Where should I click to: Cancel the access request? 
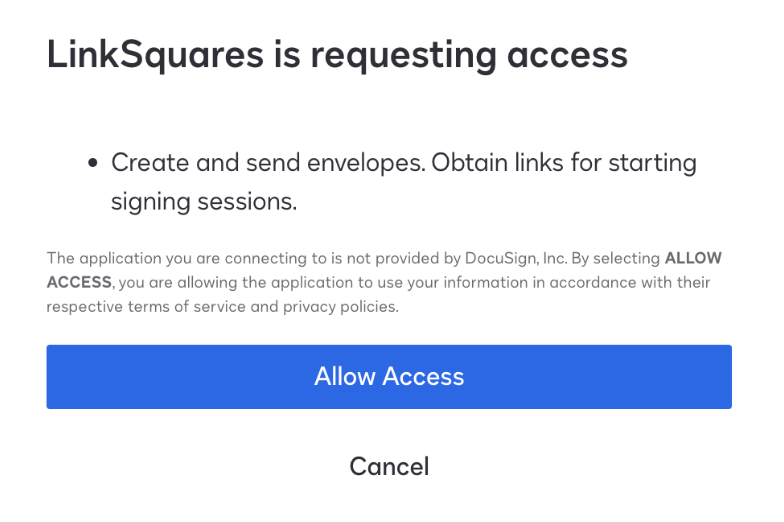[x=389, y=466]
